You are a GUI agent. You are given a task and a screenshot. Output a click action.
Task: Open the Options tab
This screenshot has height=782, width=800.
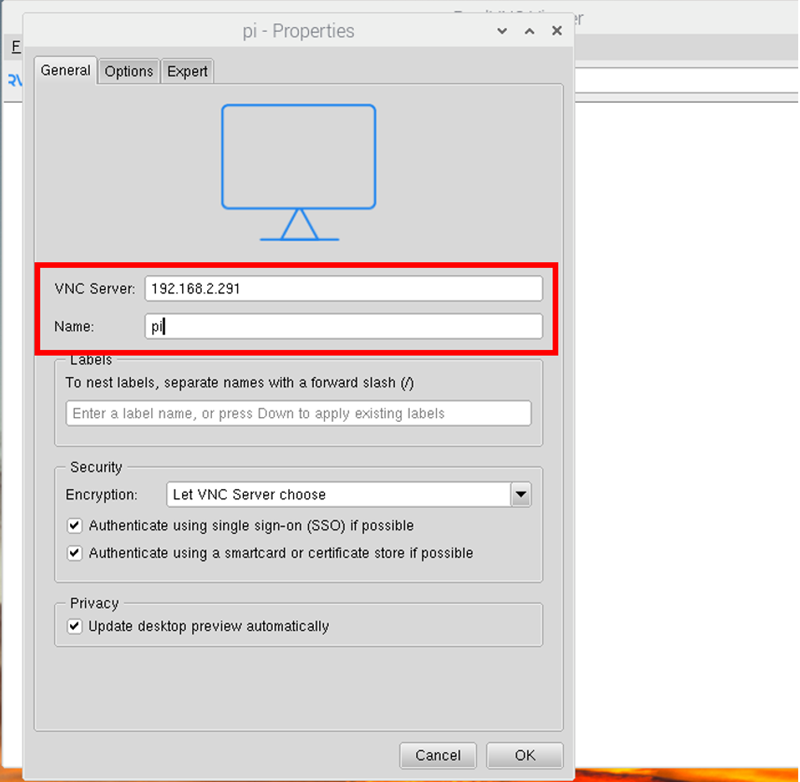coord(129,71)
